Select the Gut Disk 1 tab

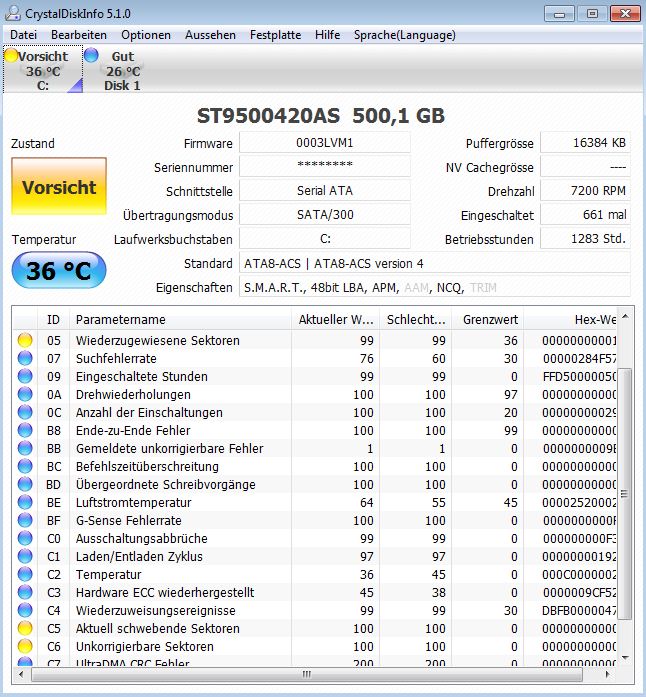(x=116, y=70)
